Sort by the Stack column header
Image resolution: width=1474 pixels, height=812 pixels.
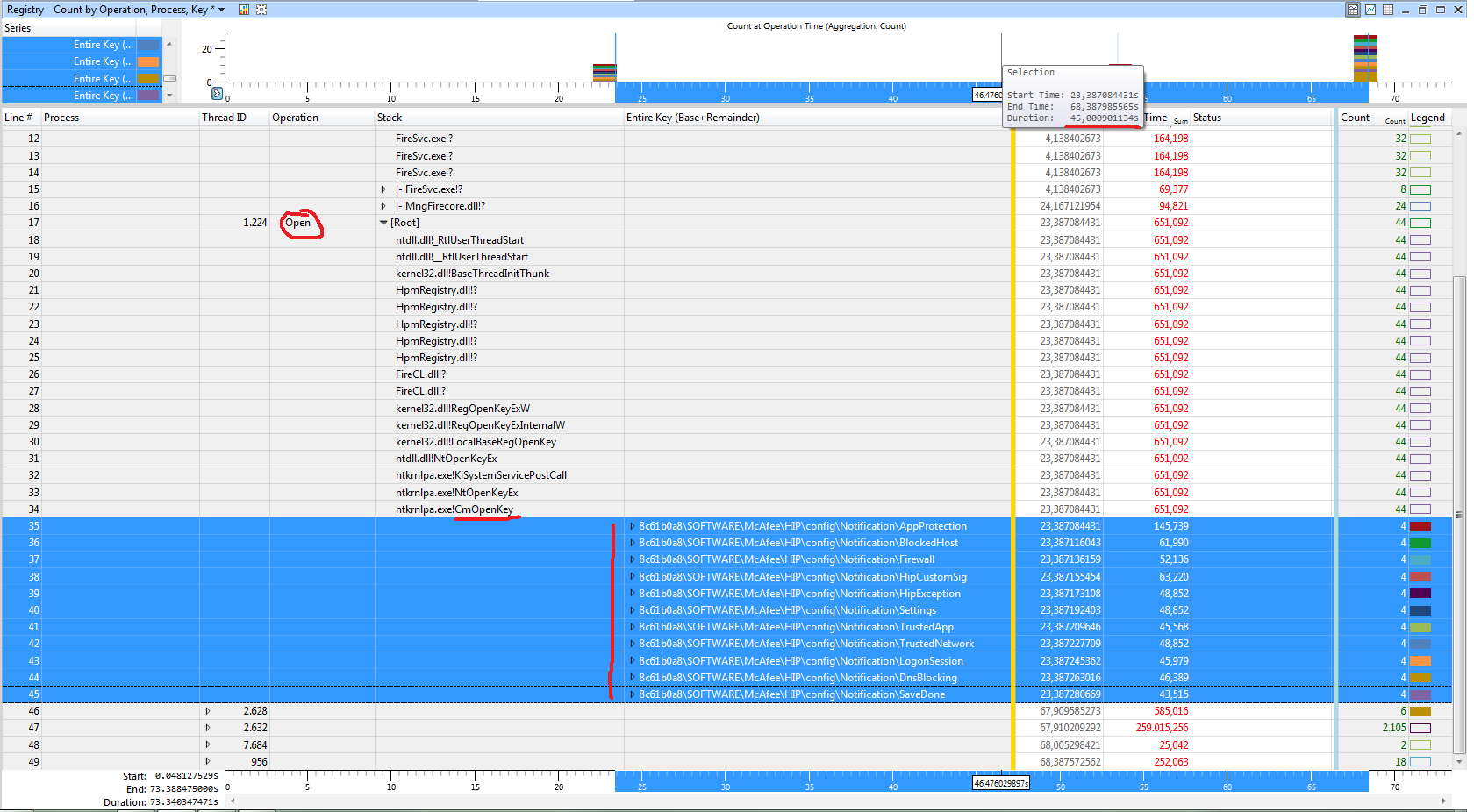click(x=498, y=118)
